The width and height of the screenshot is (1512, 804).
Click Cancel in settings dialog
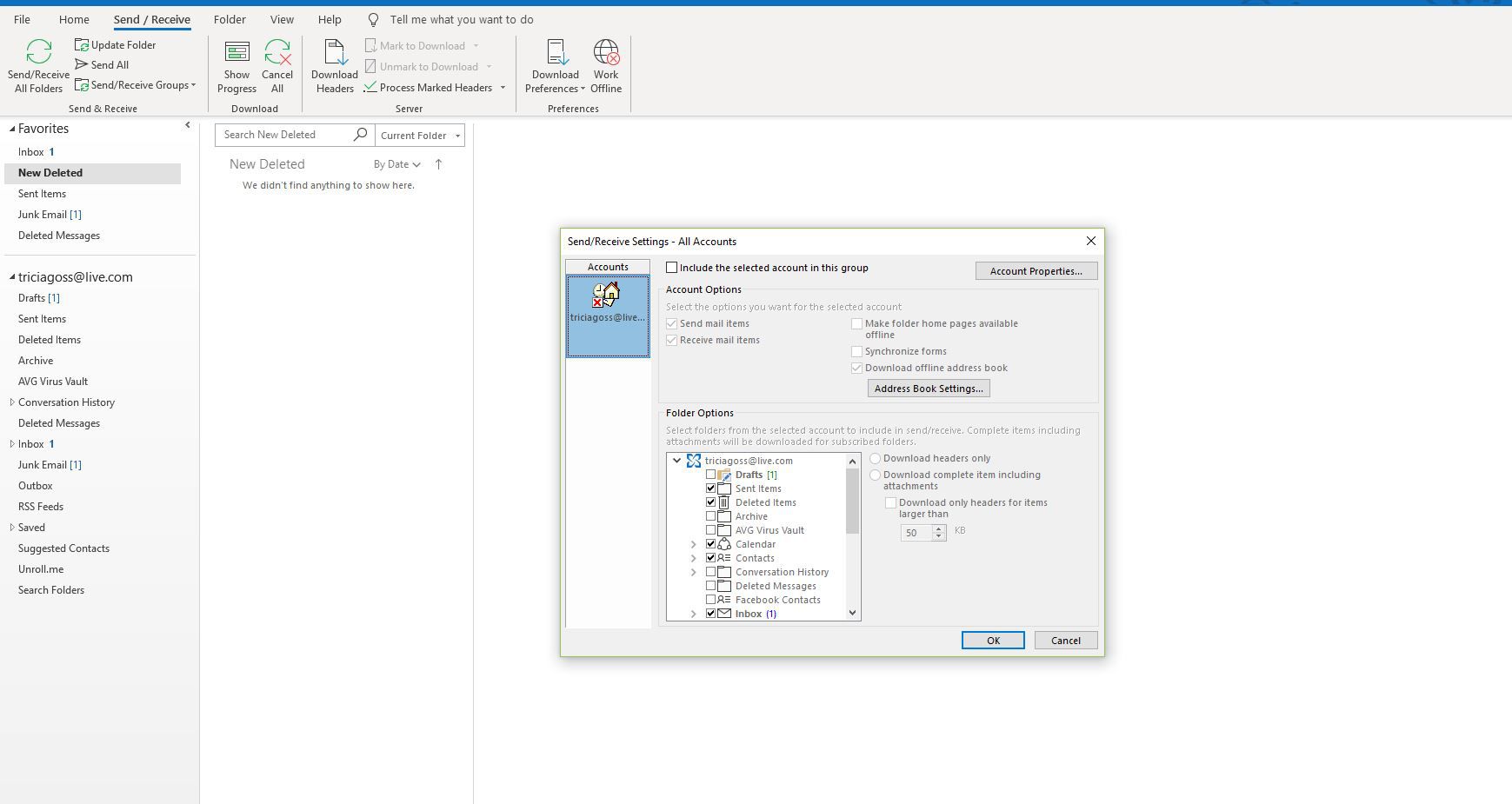[1065, 641]
